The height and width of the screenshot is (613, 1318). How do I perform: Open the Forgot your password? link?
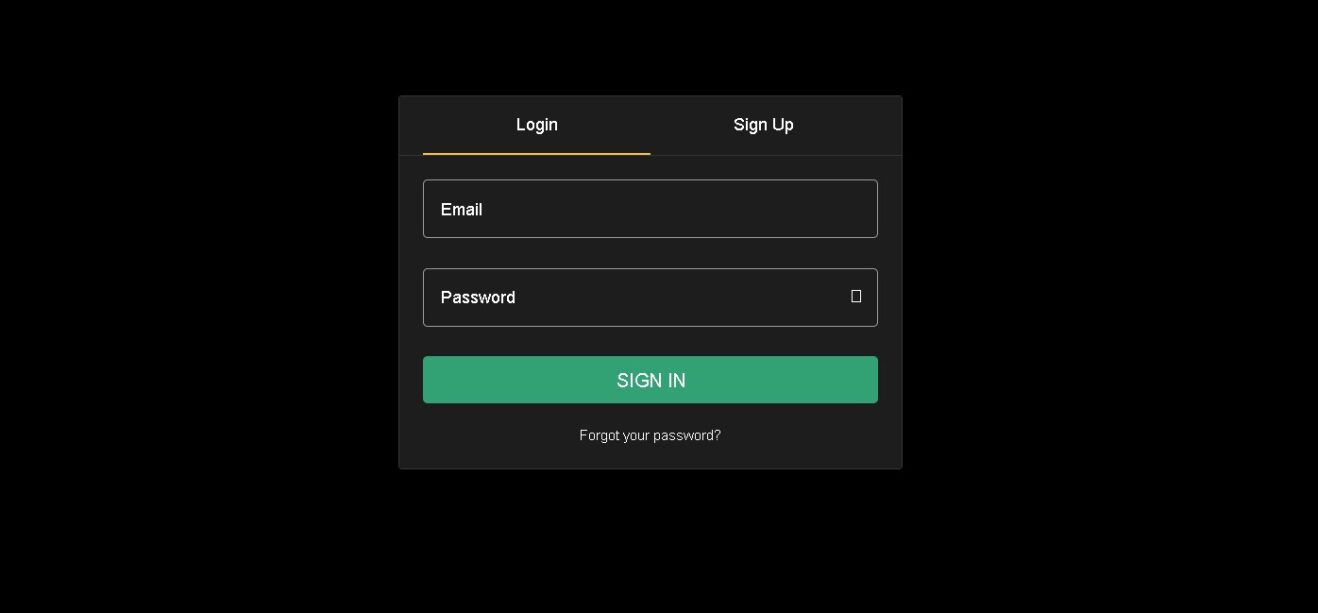click(x=650, y=435)
